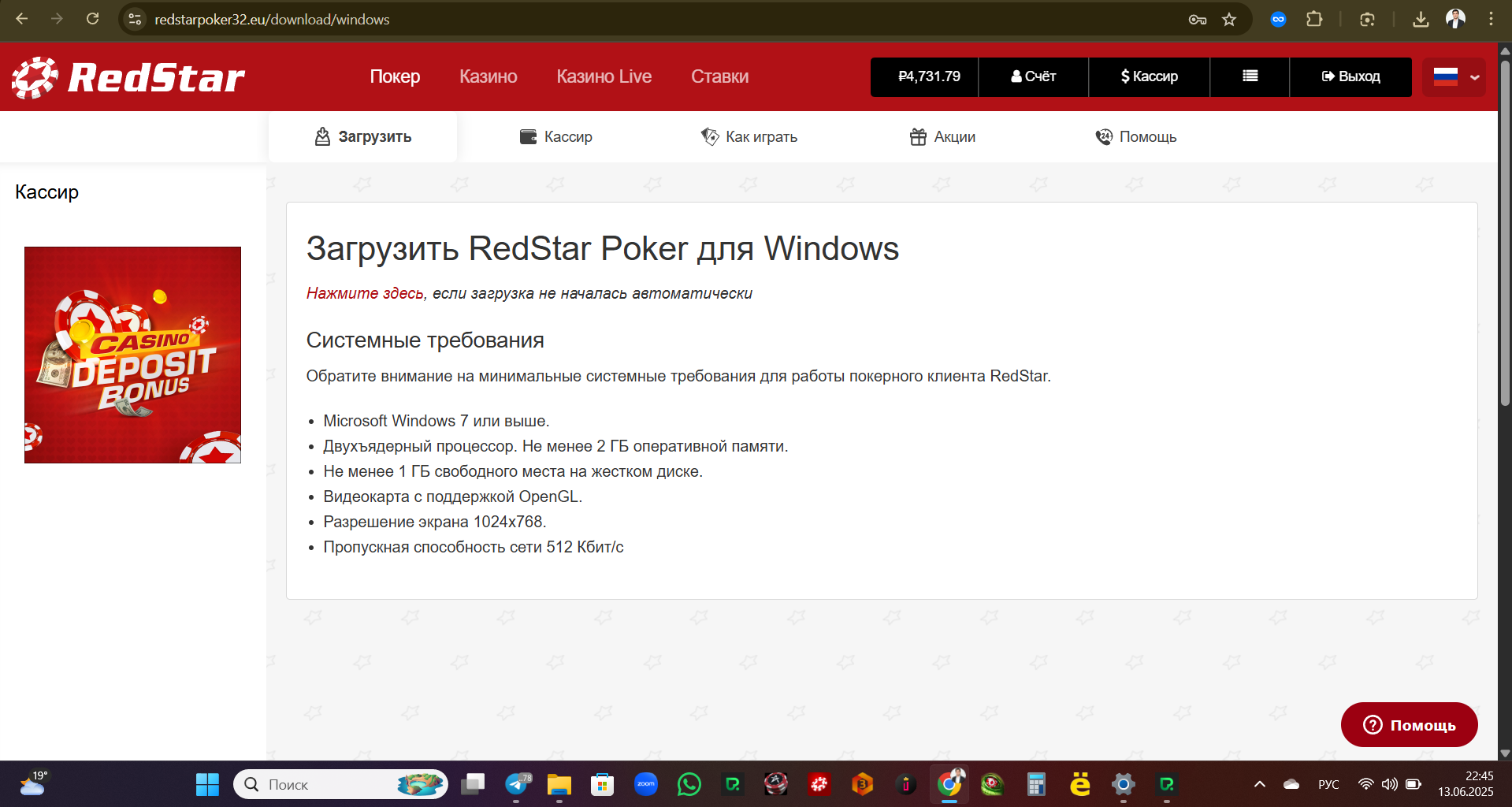Click the ₽4,731.79 balance button

pyautogui.click(x=924, y=76)
